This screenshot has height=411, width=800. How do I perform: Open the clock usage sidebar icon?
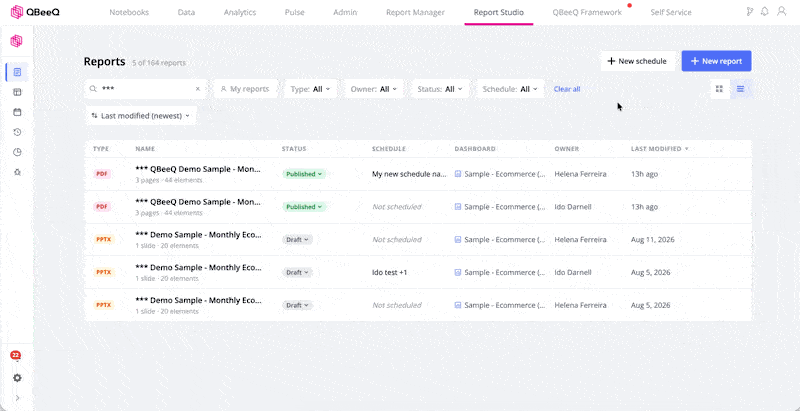click(x=17, y=152)
